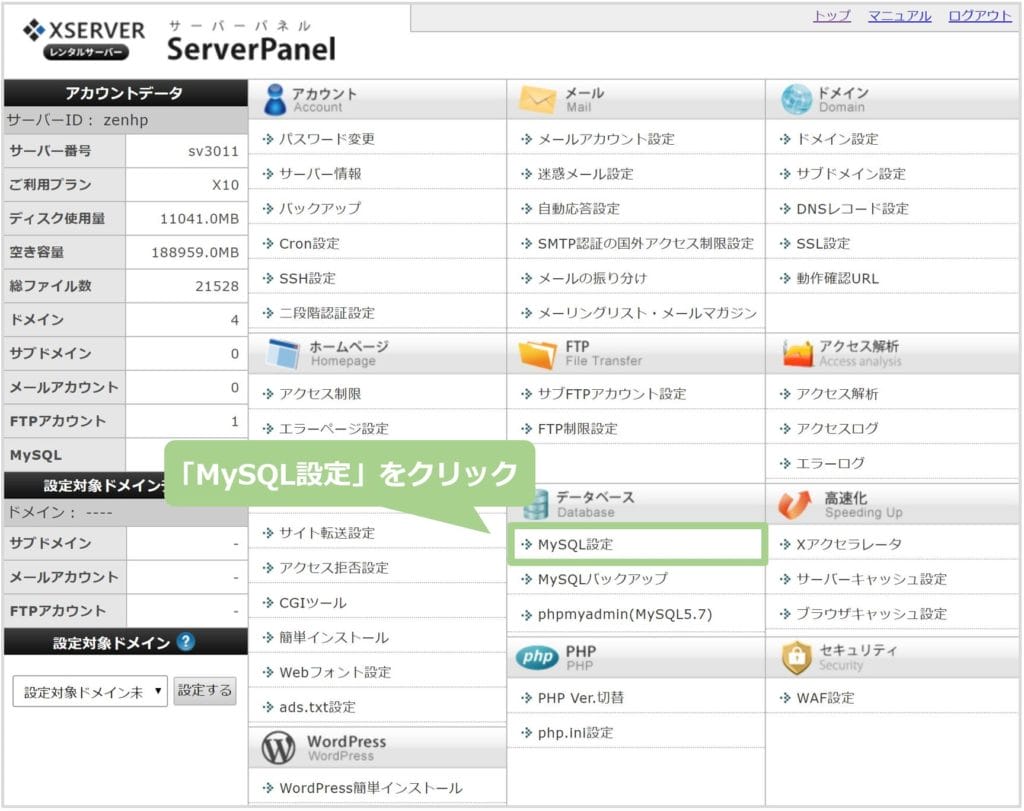Open the MySQL設定 link

(575, 545)
